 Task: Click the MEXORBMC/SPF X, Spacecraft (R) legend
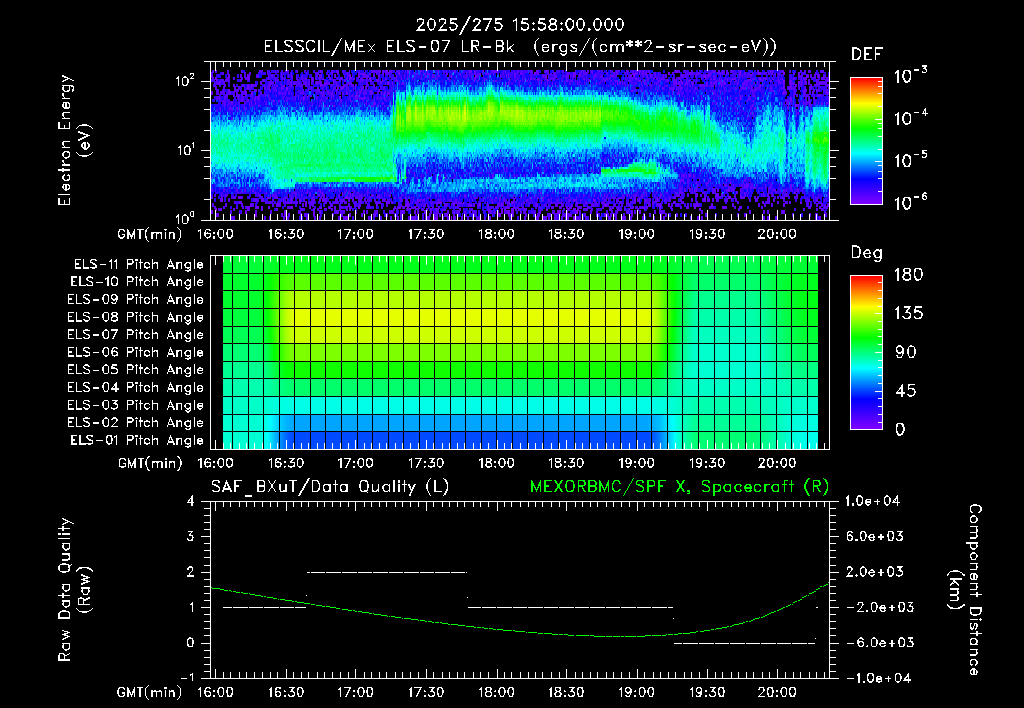pyautogui.click(x=679, y=487)
